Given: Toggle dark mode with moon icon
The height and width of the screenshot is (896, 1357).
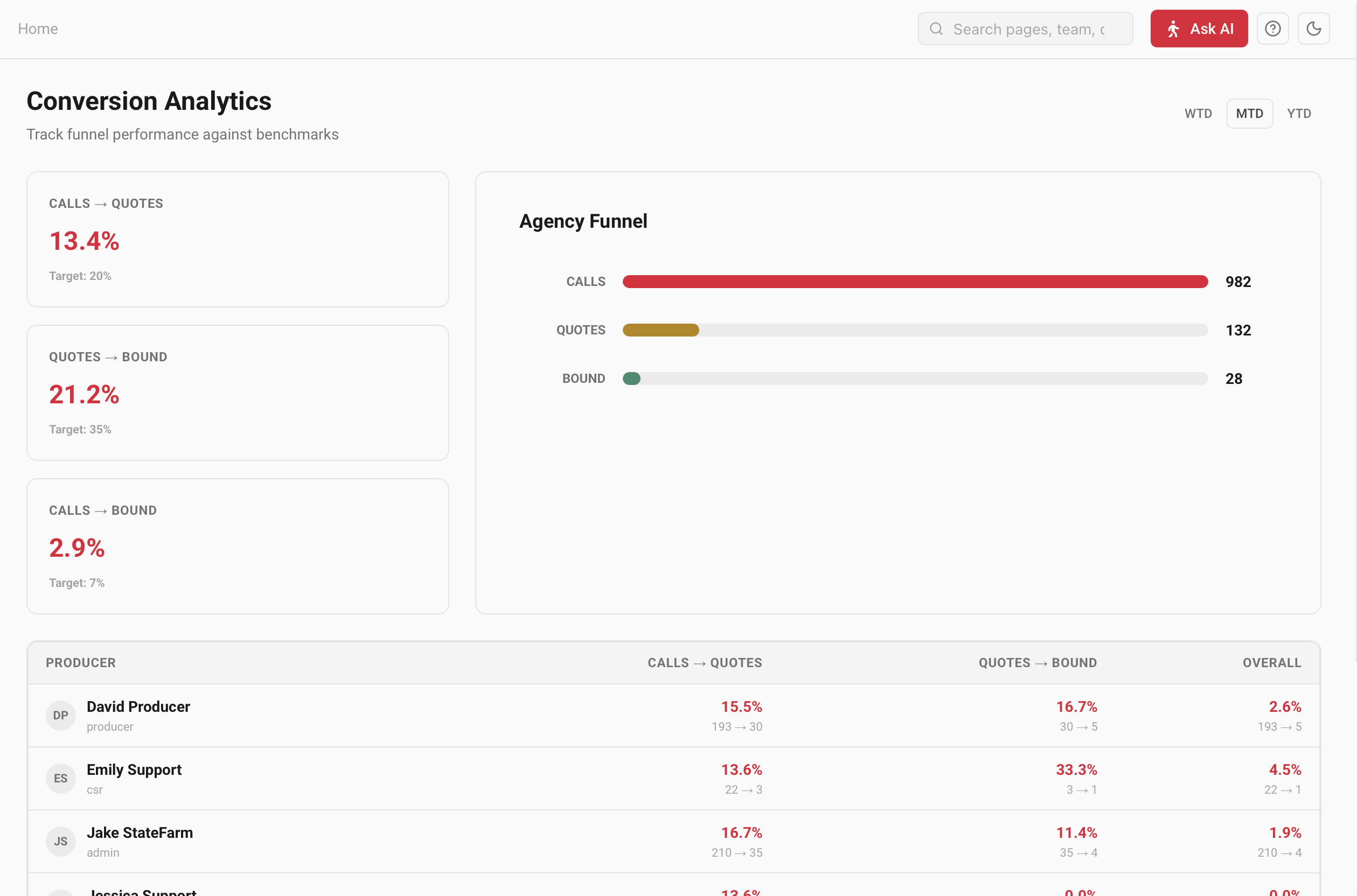Looking at the screenshot, I should pos(1313,29).
